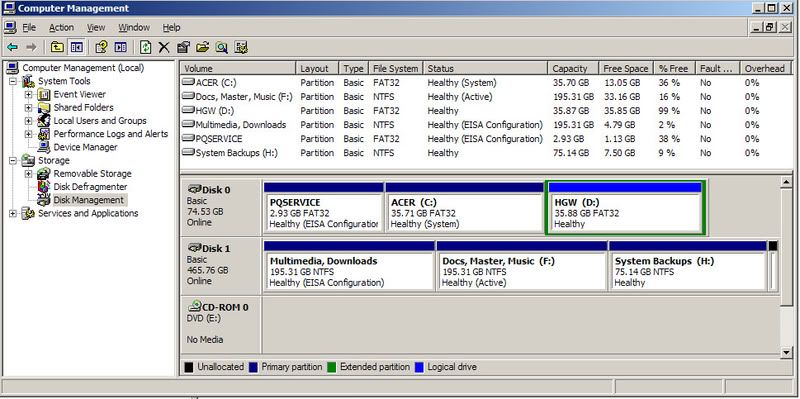The width and height of the screenshot is (800, 399).
Task: Click the Open folder toolbar icon
Action: click(203, 47)
